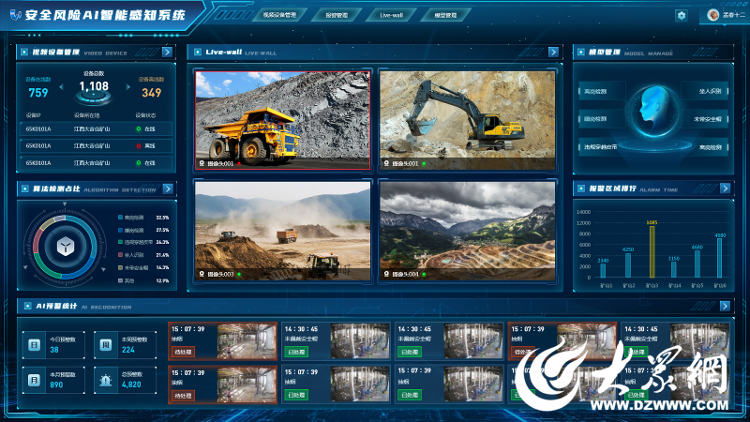This screenshot has width=750, height=422.
Task: Click the red offline status dot in device list
Action: pos(139,146)
